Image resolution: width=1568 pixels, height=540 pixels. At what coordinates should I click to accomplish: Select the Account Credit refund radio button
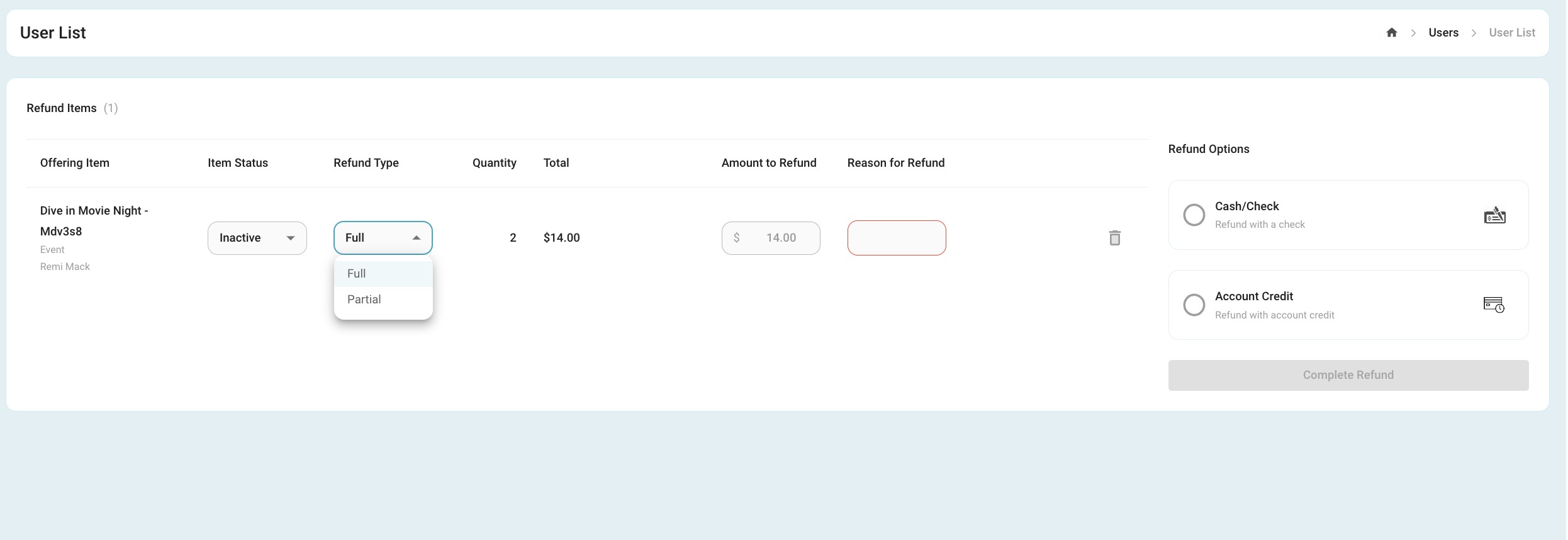(x=1194, y=305)
